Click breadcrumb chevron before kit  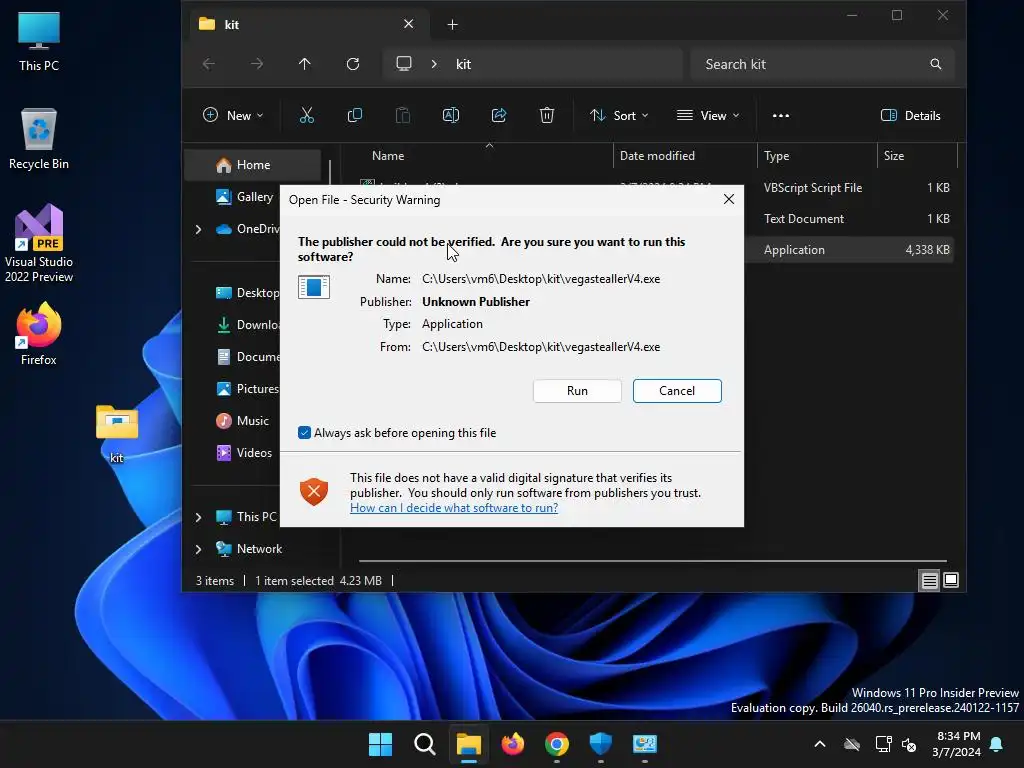[x=434, y=64]
